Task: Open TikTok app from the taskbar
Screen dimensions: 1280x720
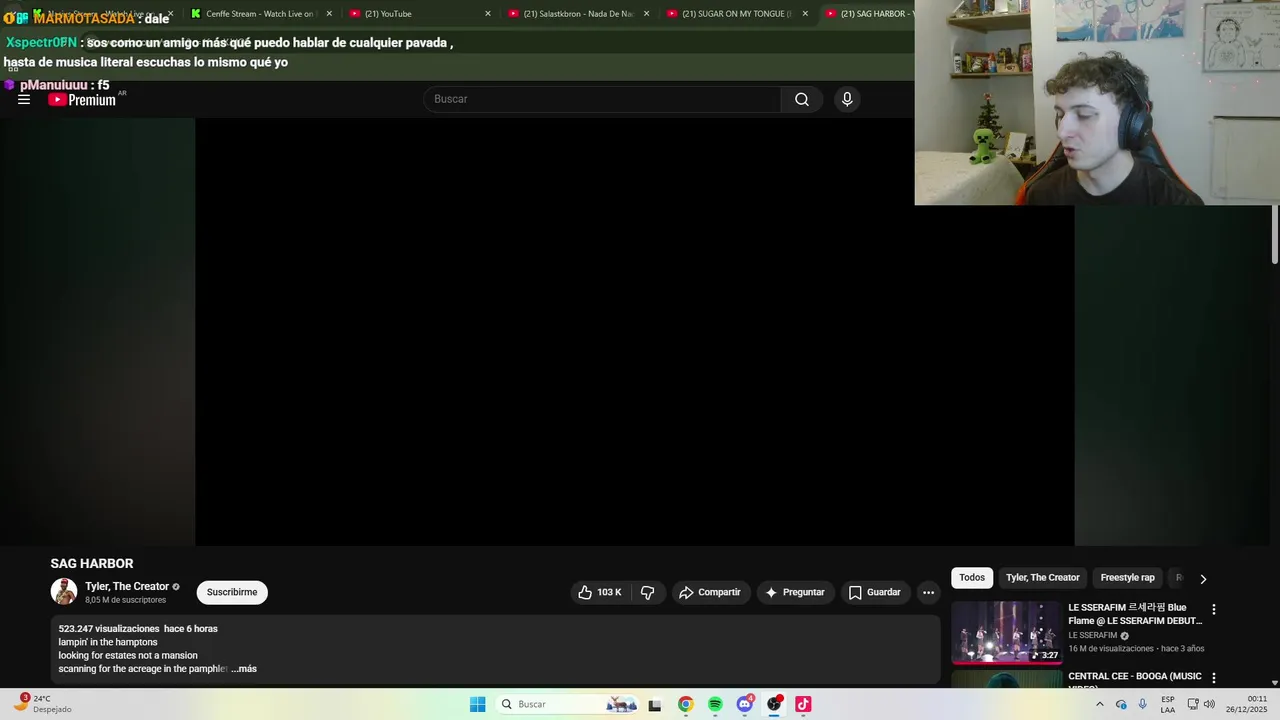Action: point(803,704)
